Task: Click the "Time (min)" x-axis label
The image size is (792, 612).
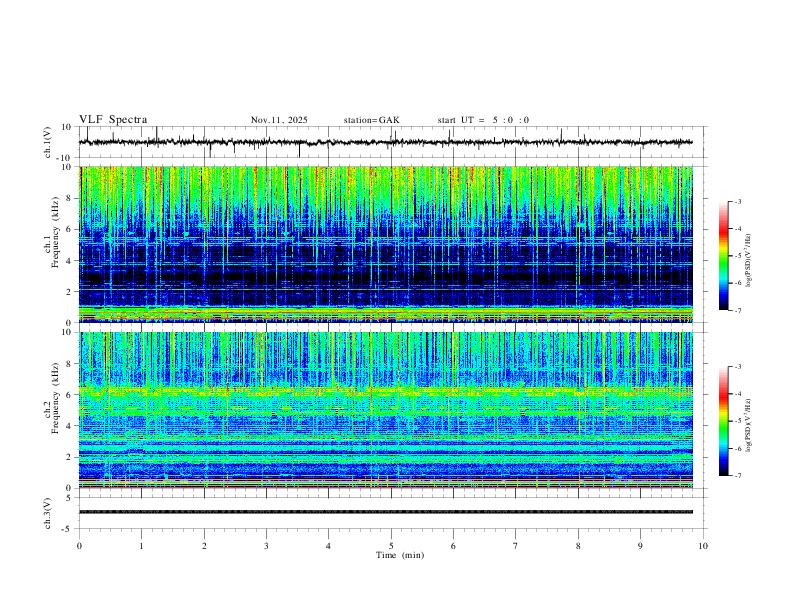Action: [x=400, y=555]
